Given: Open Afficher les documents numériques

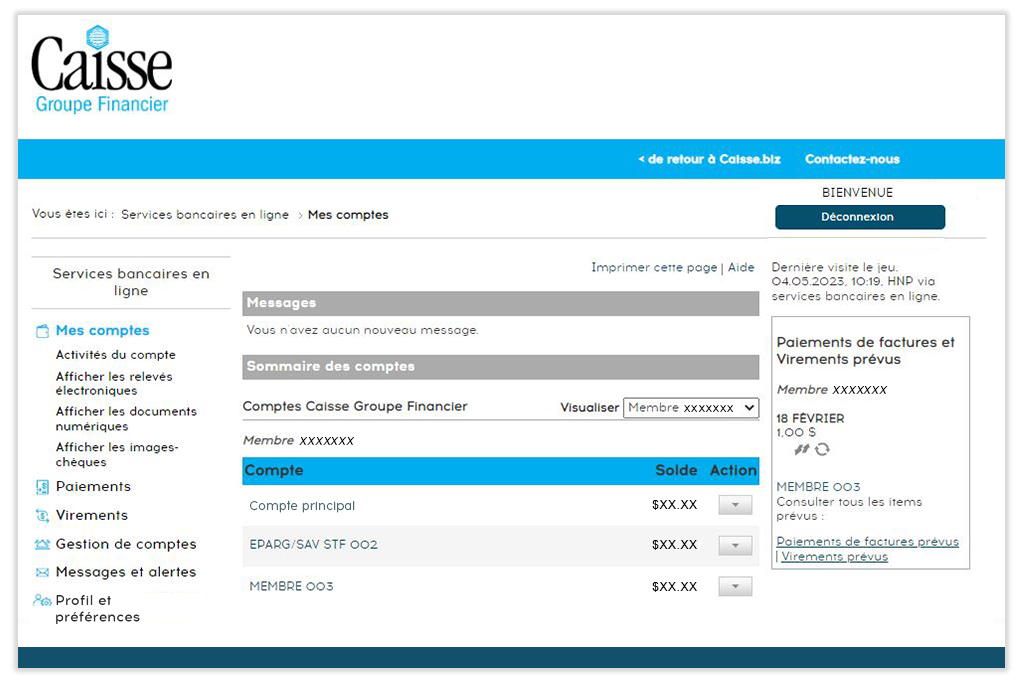Looking at the screenshot, I should [x=126, y=418].
